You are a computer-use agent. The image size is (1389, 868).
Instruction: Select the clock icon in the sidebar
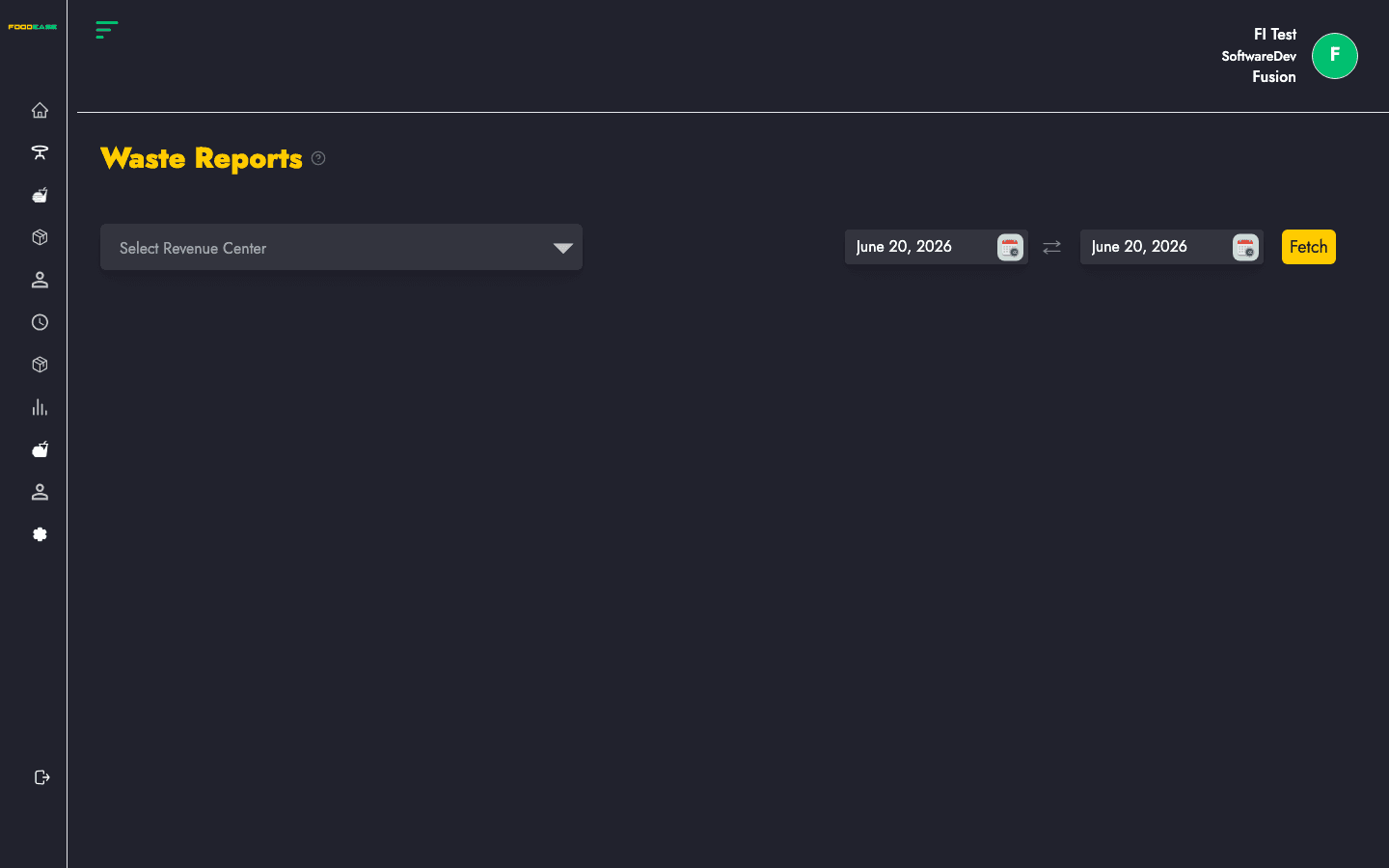[40, 322]
